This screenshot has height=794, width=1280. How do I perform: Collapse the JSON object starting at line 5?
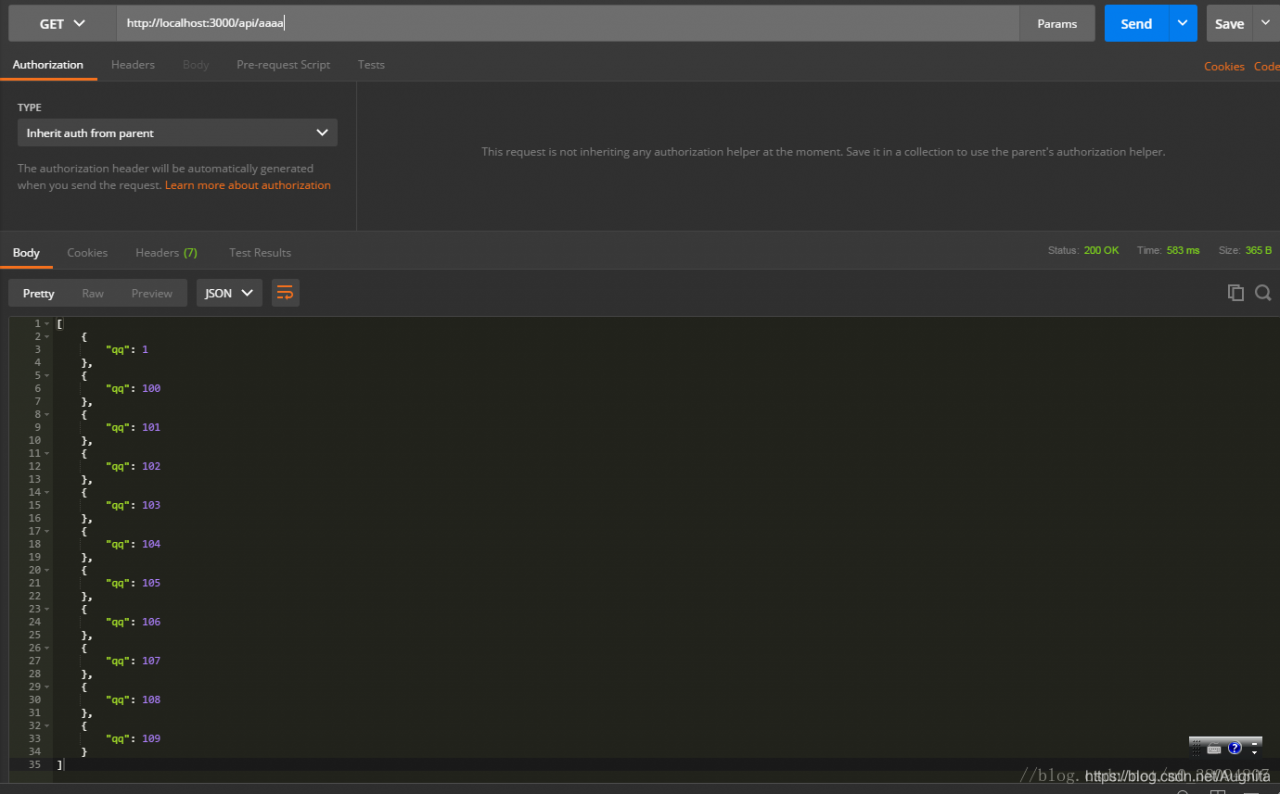pos(47,376)
